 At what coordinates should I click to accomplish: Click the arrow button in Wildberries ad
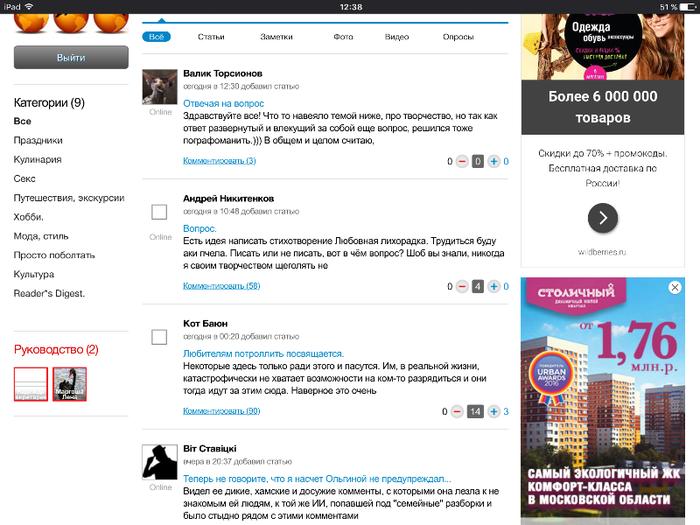tap(602, 217)
